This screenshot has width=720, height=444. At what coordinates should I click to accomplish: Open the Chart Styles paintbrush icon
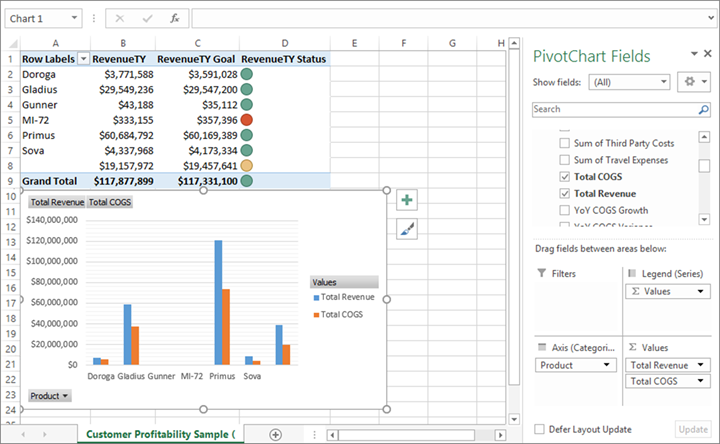pos(407,229)
